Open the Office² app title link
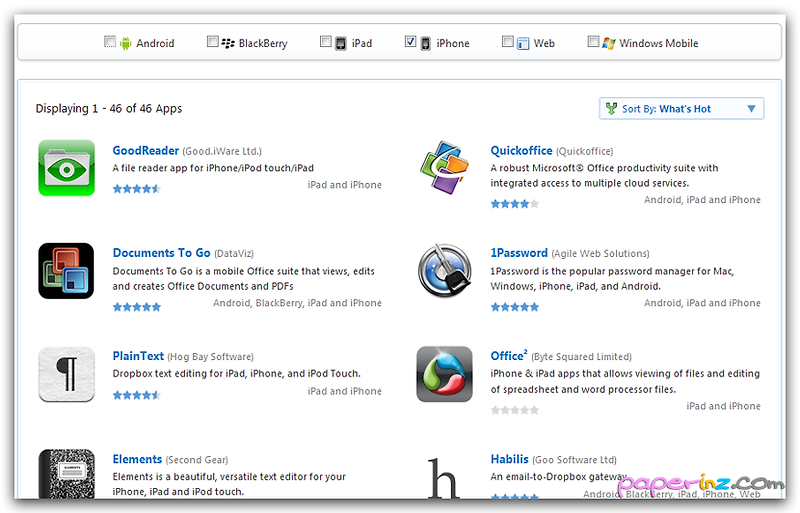Screen dimensions: 800x513 pos(509,355)
